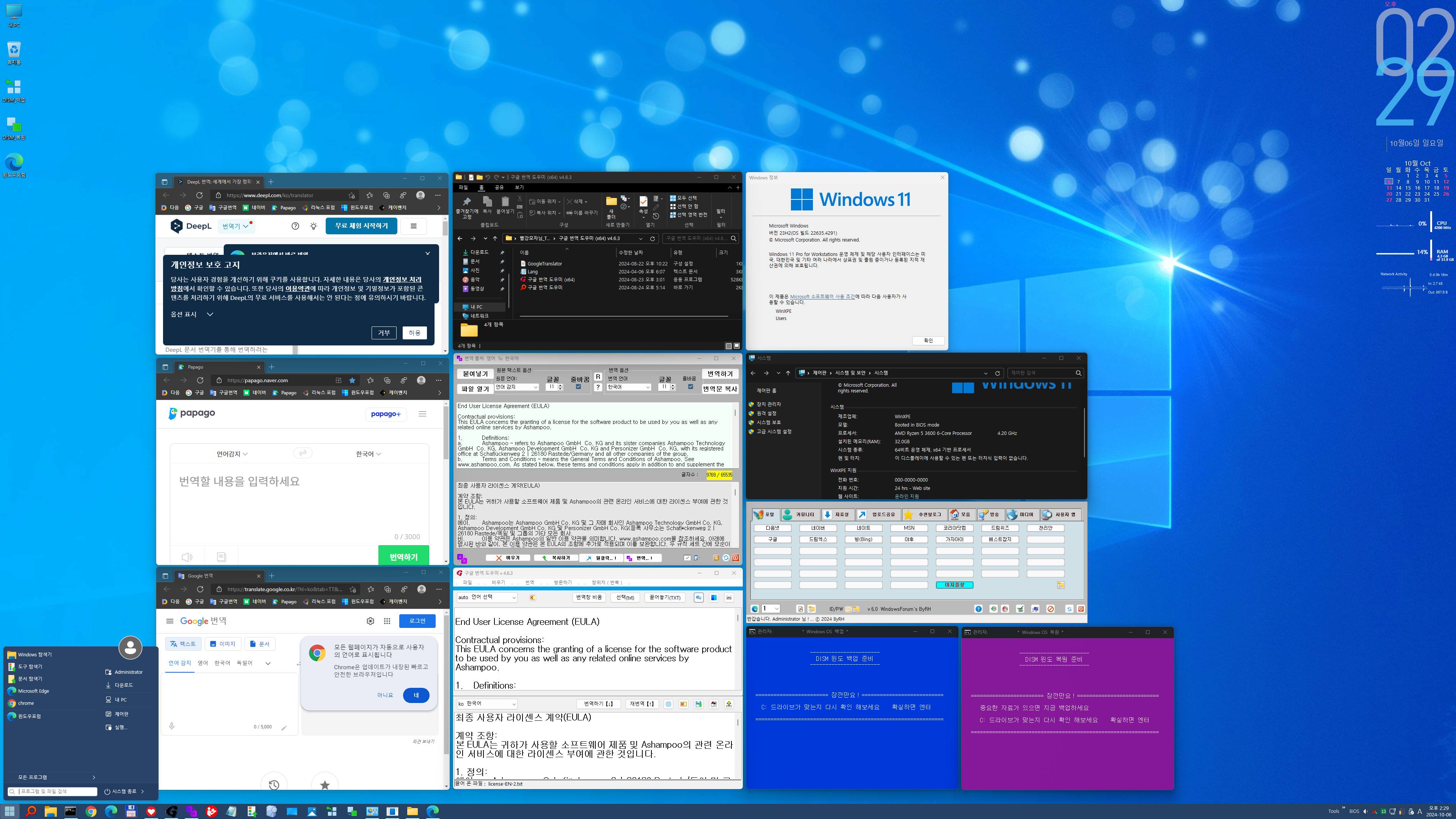
Task: Click Google Translate settings gear icon
Action: click(370, 621)
